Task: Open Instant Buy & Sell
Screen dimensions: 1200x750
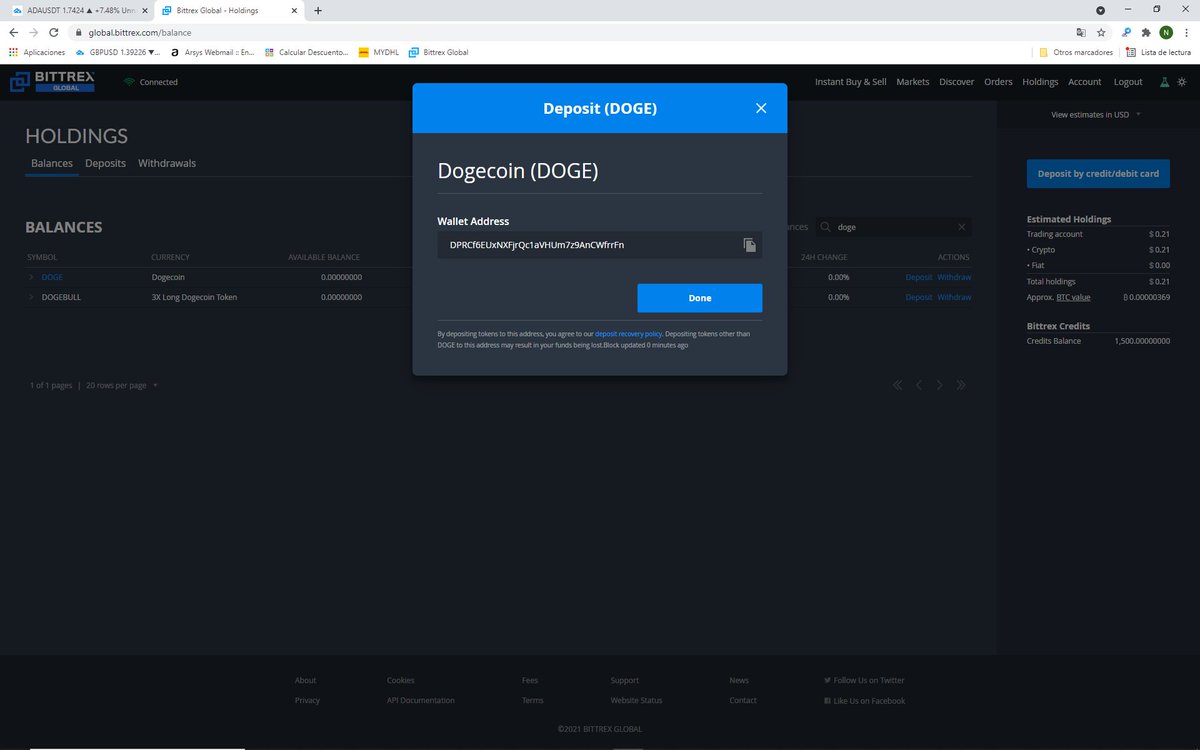Action: tap(850, 82)
